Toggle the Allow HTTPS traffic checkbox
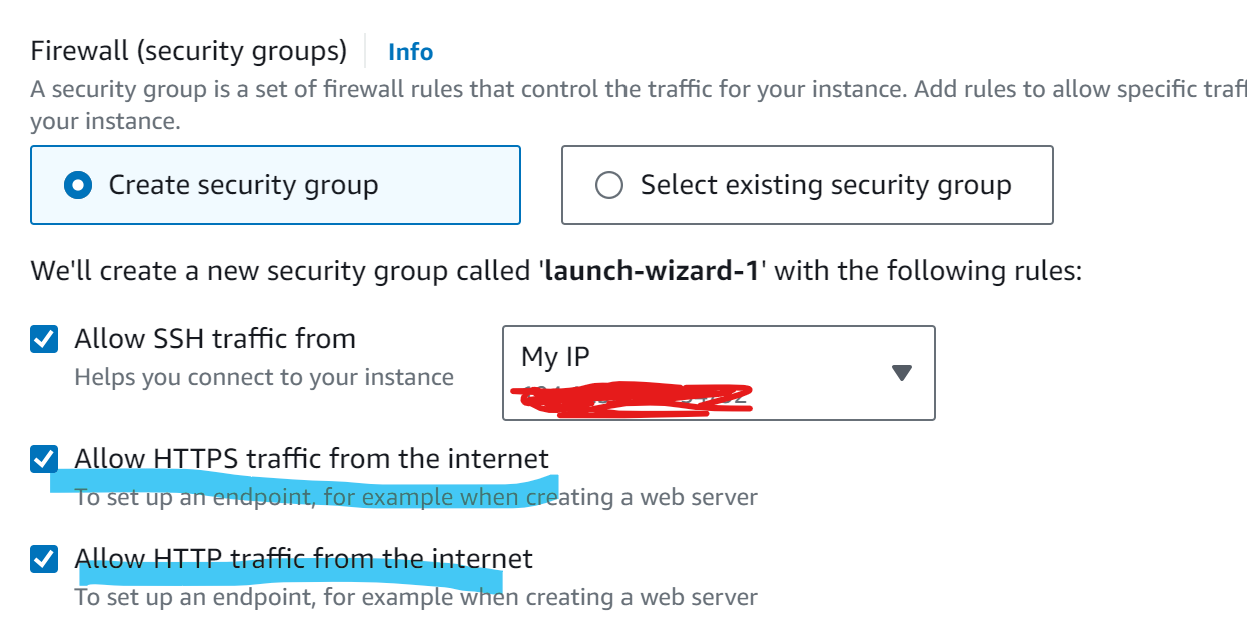 [44, 459]
